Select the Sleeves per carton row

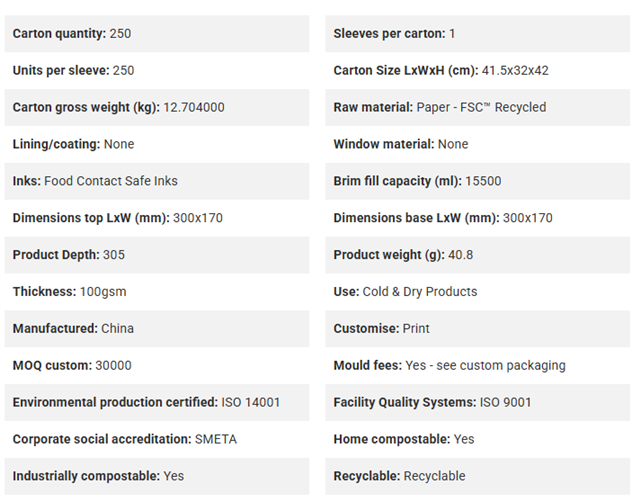click(x=478, y=33)
